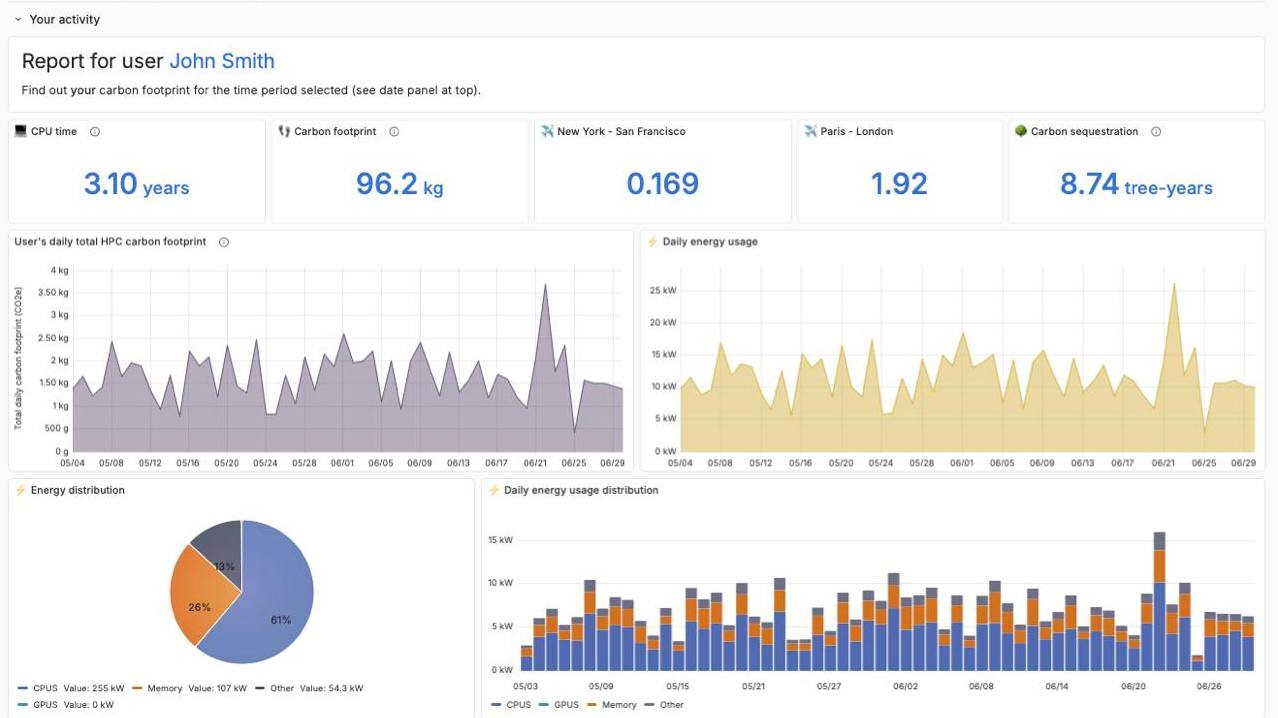Click the footprints icon beside Carbon footprint
The height and width of the screenshot is (718, 1278).
(284, 131)
